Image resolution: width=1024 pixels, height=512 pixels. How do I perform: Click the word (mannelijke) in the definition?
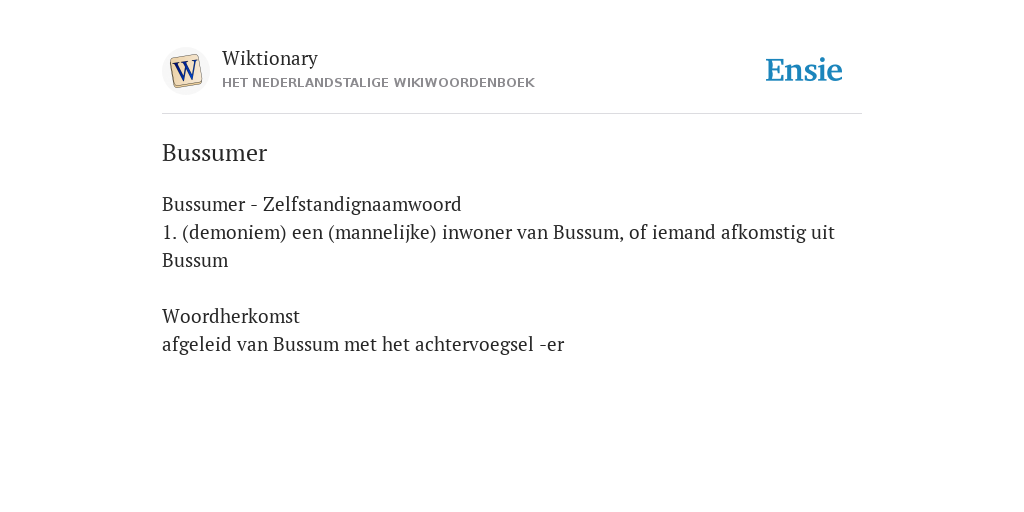coord(382,232)
